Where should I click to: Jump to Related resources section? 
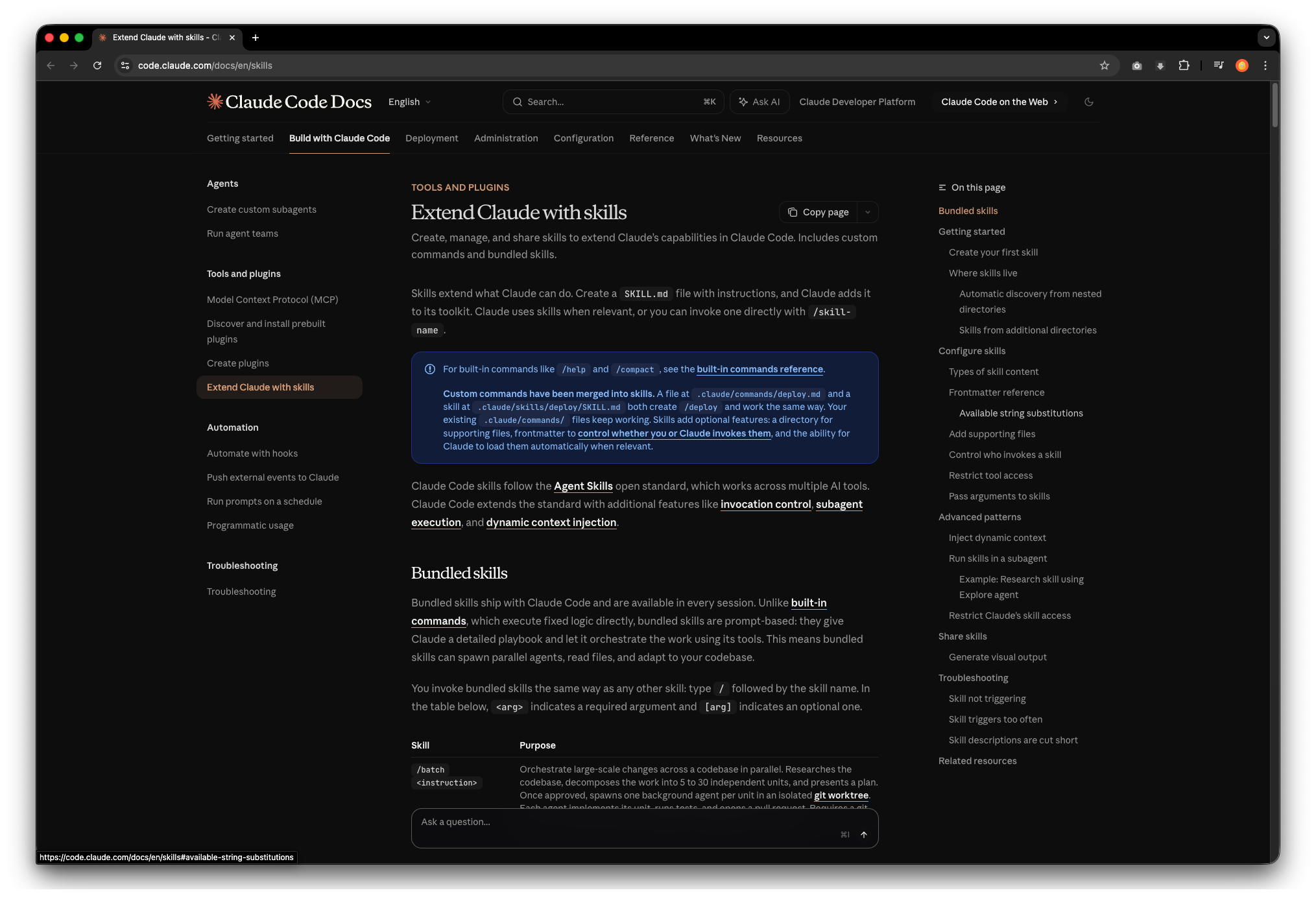pos(977,761)
